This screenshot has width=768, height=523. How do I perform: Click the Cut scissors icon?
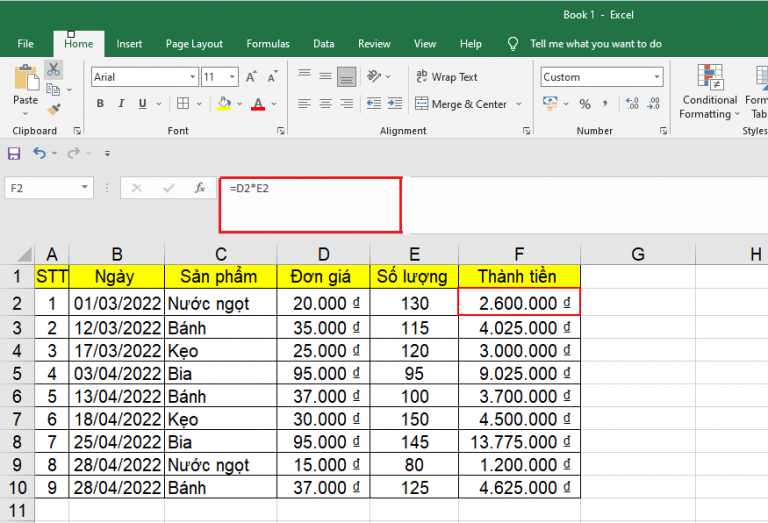coord(53,70)
